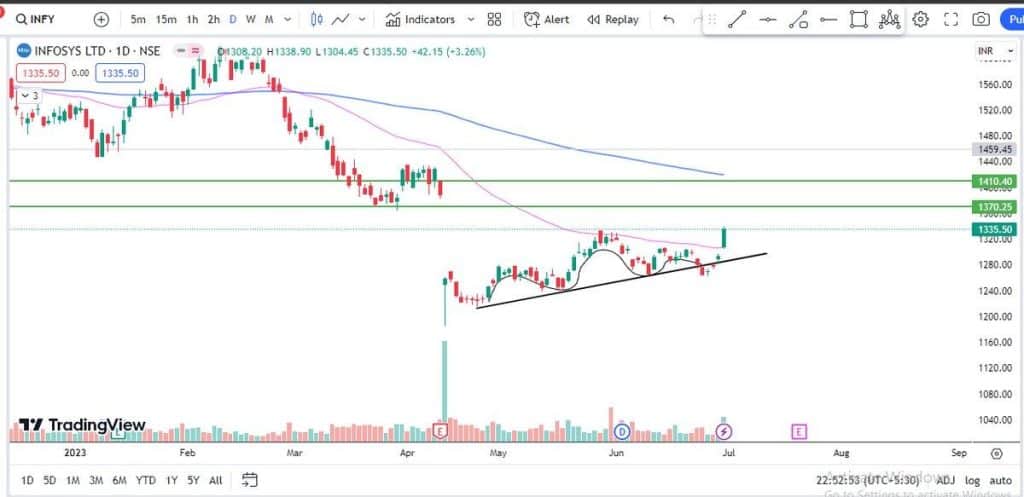
Task: Switch to the 2h interval
Action: tap(214, 20)
